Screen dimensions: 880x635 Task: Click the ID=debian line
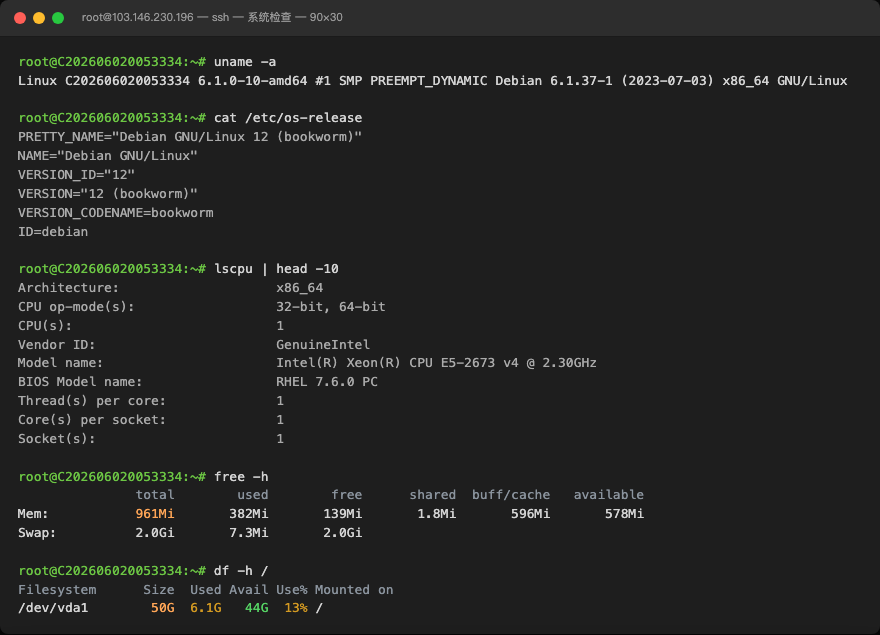pyautogui.click(x=53, y=232)
